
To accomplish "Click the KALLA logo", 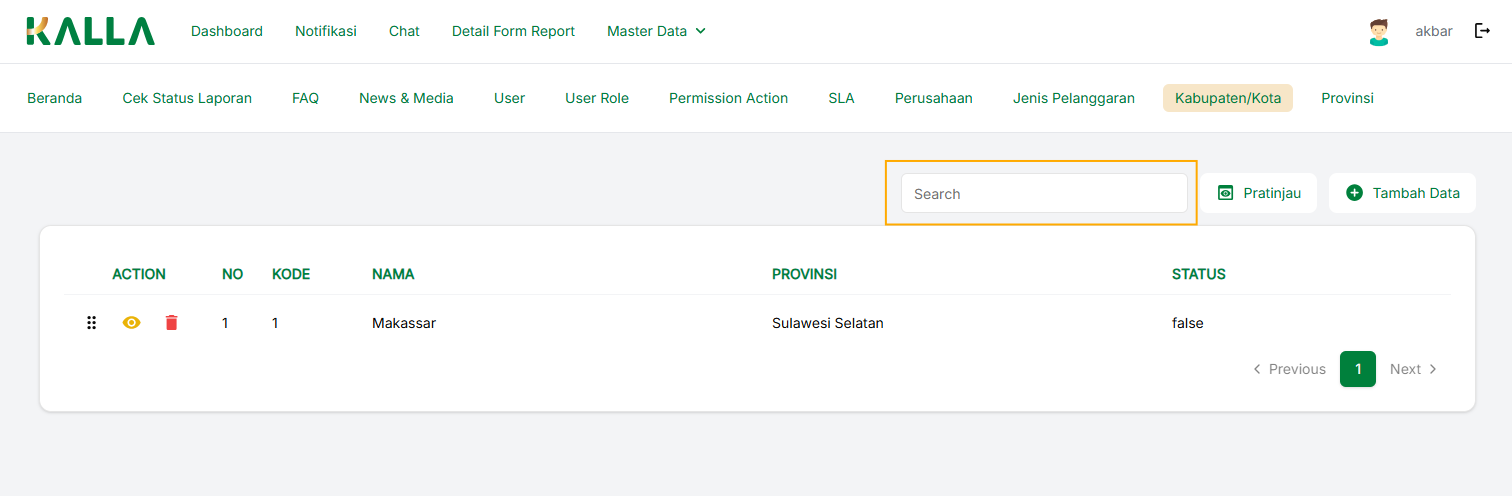I will (90, 31).
